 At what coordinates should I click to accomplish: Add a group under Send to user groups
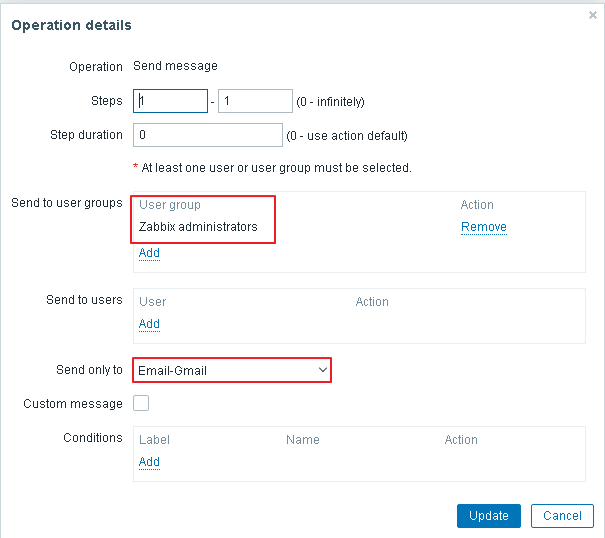(x=149, y=253)
